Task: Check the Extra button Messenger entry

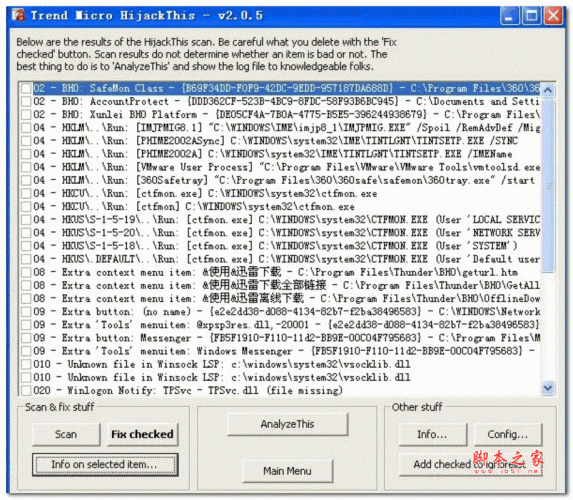Action: tap(26, 338)
